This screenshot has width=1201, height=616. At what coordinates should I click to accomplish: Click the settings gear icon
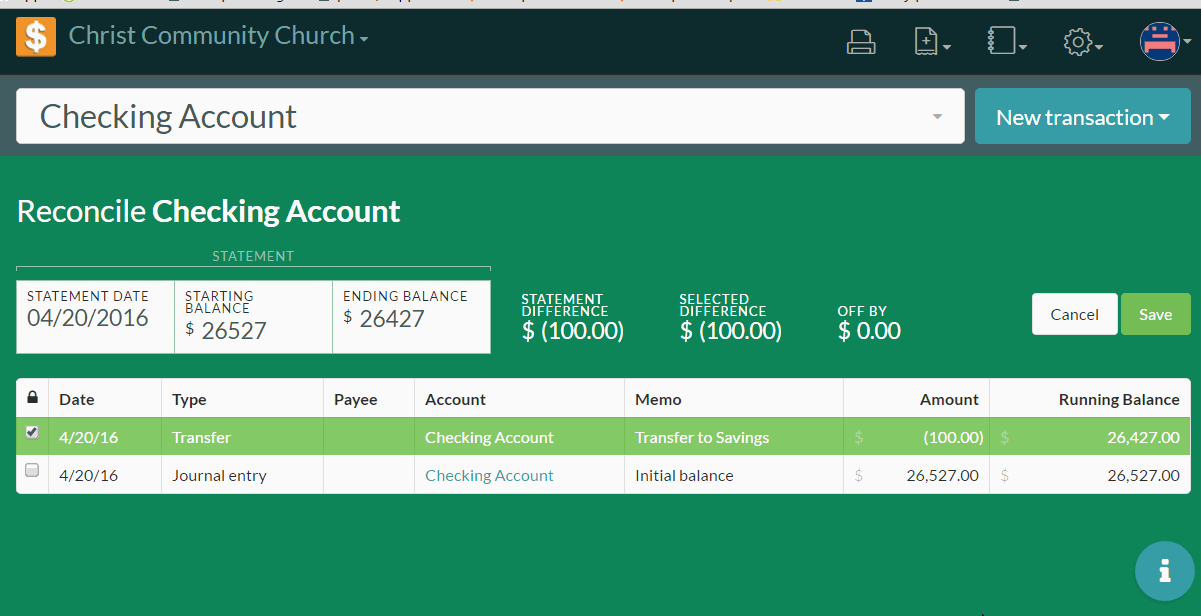click(1080, 42)
